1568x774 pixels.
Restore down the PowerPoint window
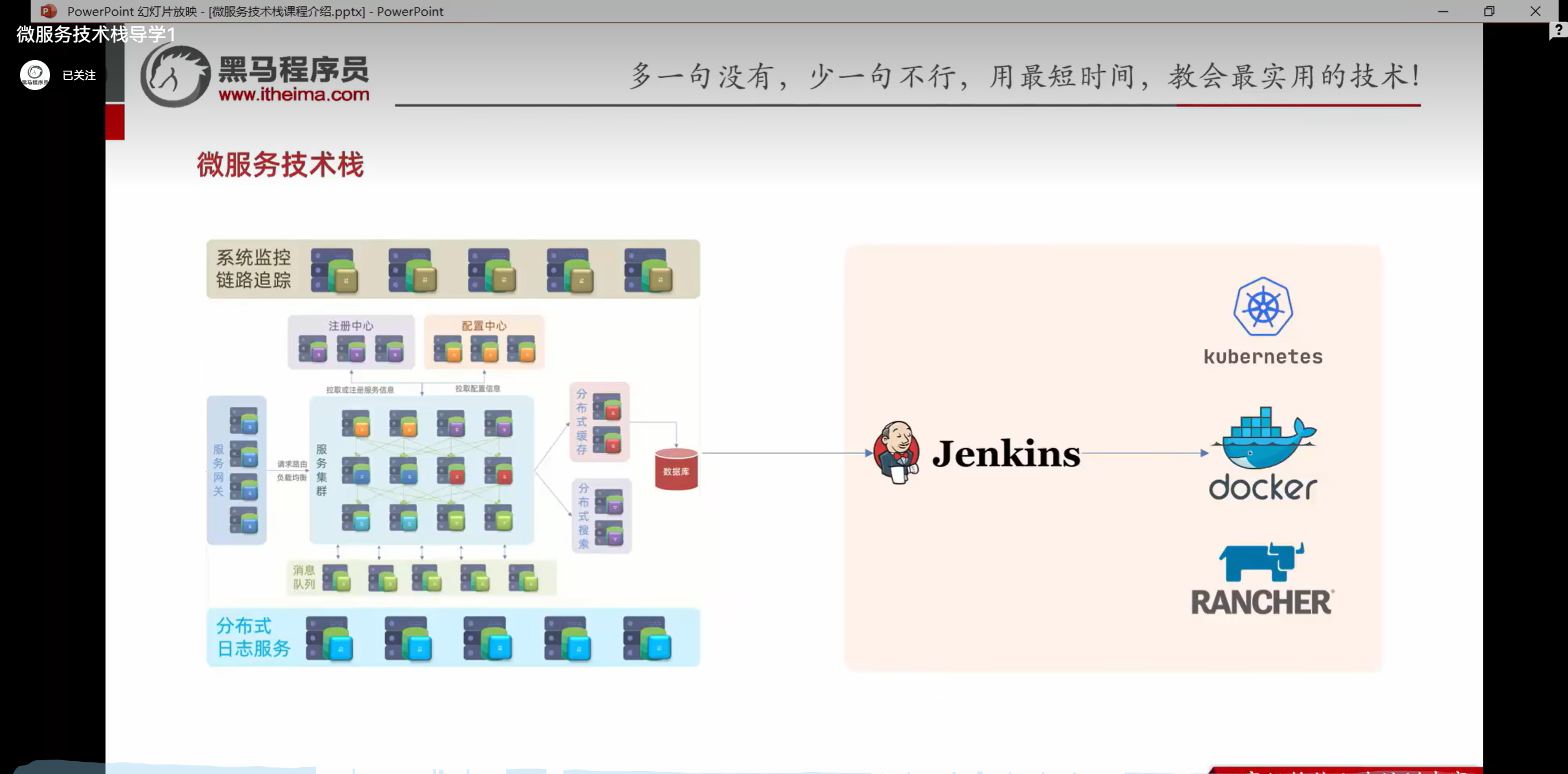pos(1489,11)
